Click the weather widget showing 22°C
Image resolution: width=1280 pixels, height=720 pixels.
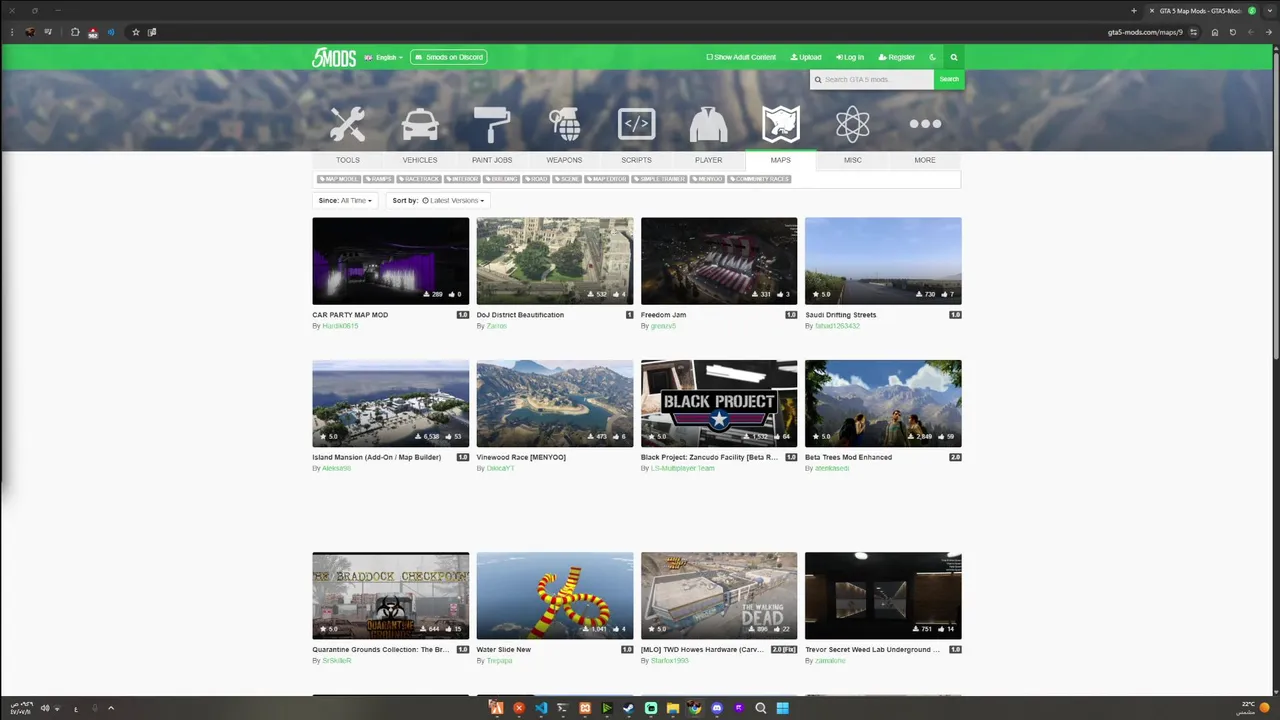pyautogui.click(x=1254, y=707)
